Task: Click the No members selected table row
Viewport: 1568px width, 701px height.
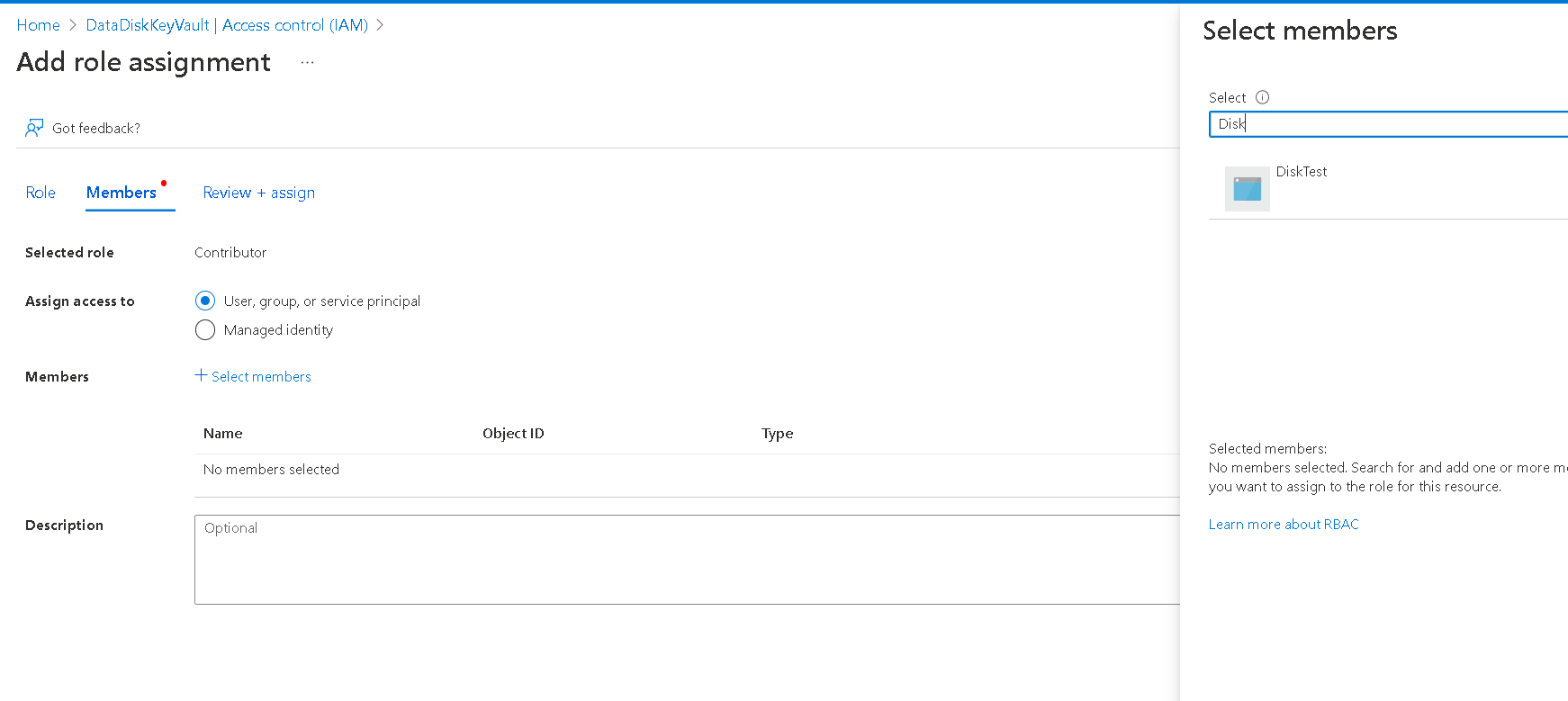Action: (687, 470)
